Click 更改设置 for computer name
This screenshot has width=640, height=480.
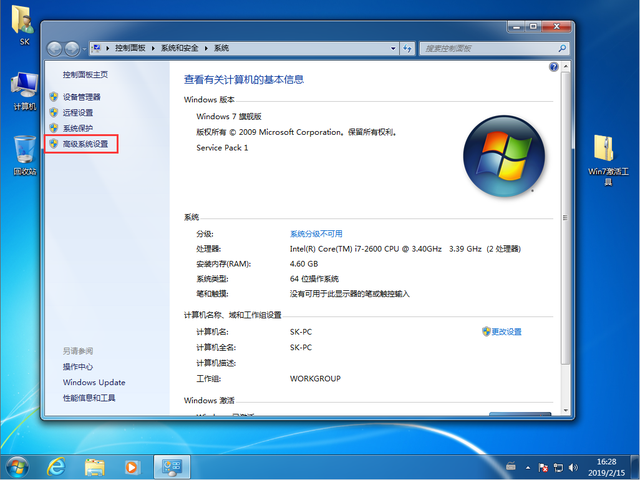(x=507, y=331)
